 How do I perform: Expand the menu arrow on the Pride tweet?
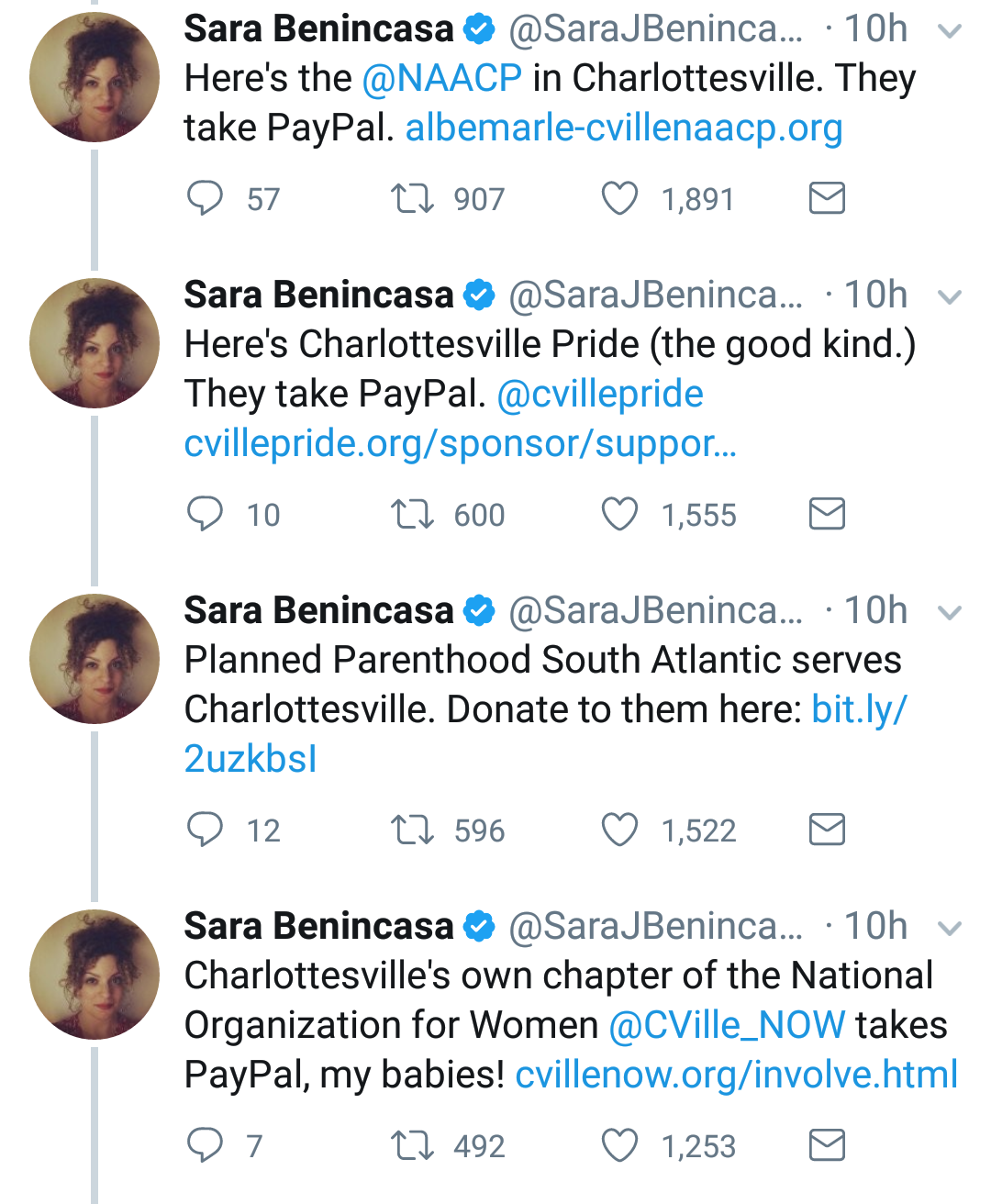tap(951, 297)
